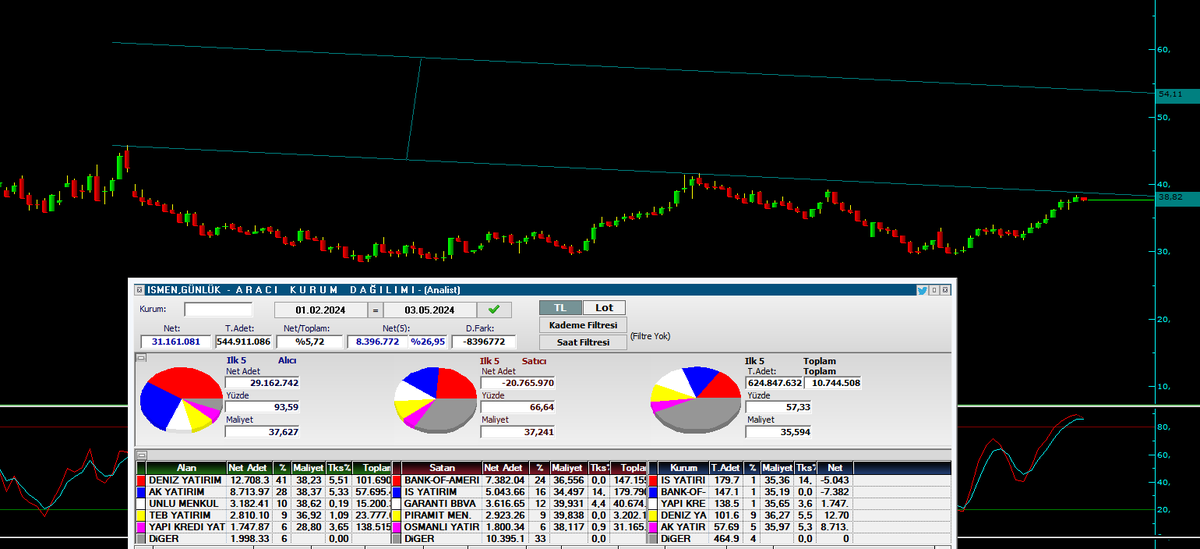The width and height of the screenshot is (1200, 549).
Task: Collapse the pie chart section
Action: pyautogui.click(x=141, y=356)
